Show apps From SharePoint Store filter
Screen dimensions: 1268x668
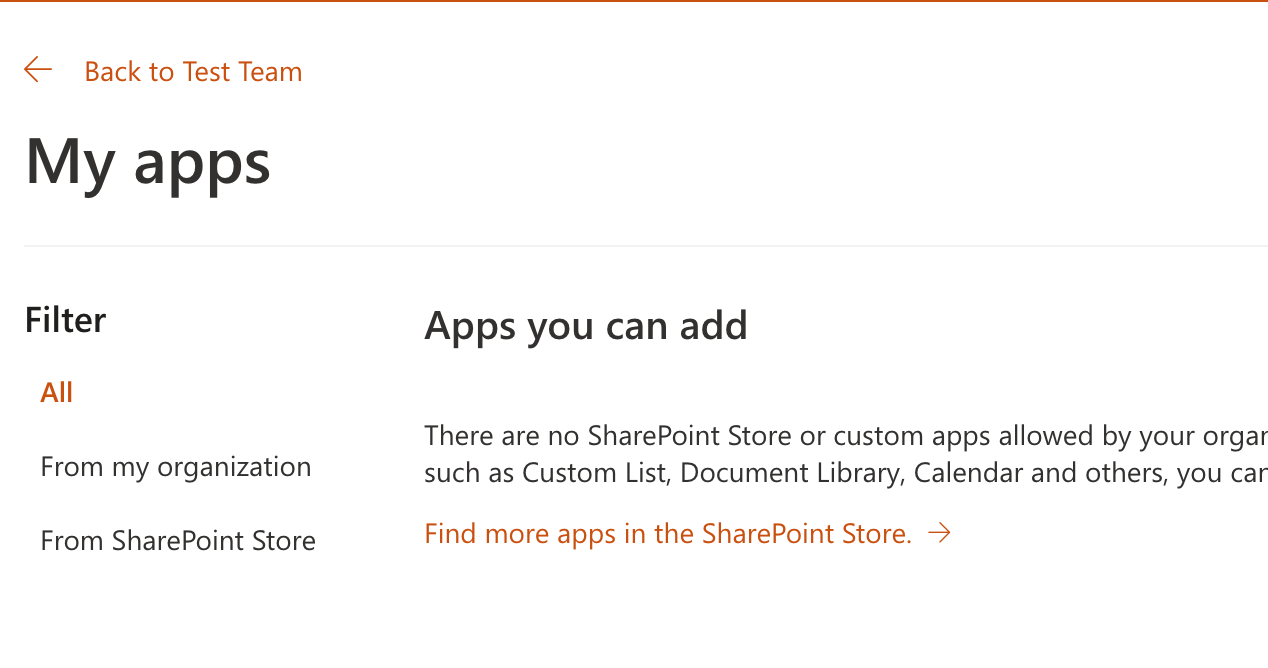point(178,541)
